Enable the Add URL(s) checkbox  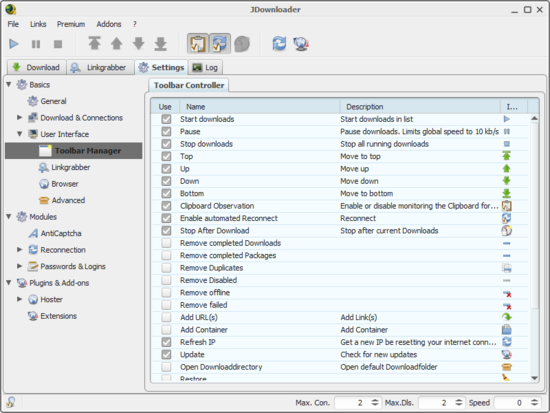tap(166, 317)
